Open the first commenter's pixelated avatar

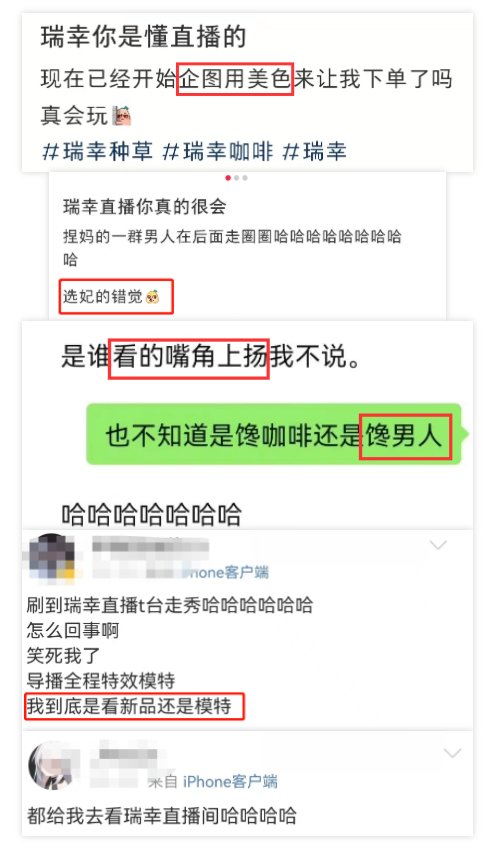click(x=52, y=559)
